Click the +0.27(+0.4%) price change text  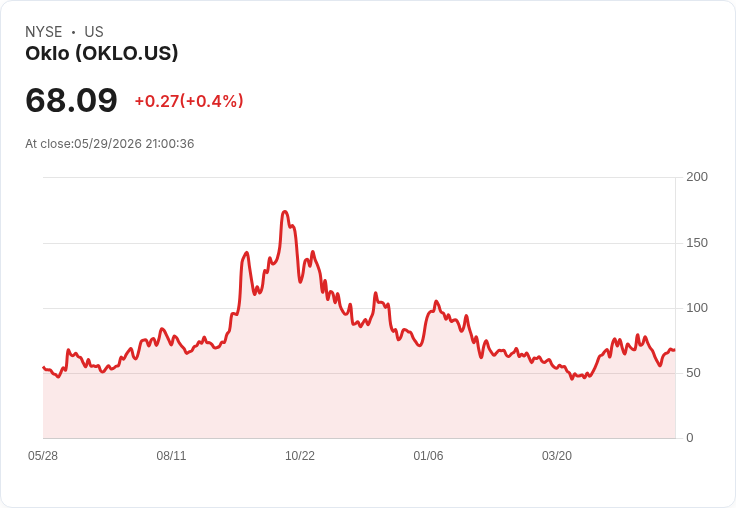point(189,101)
